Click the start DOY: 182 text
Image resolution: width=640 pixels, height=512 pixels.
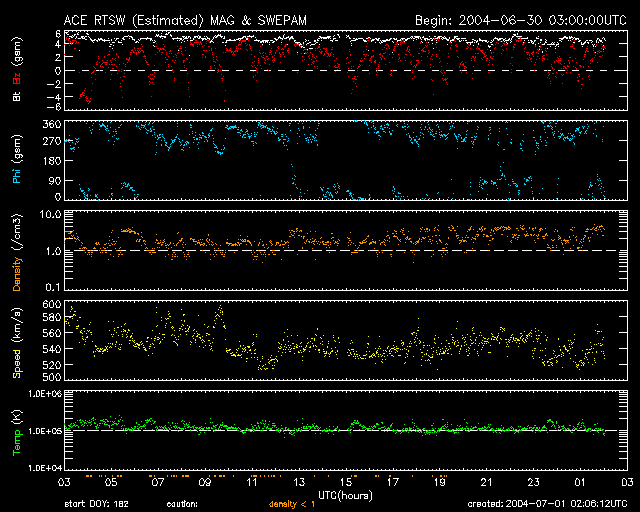95,504
